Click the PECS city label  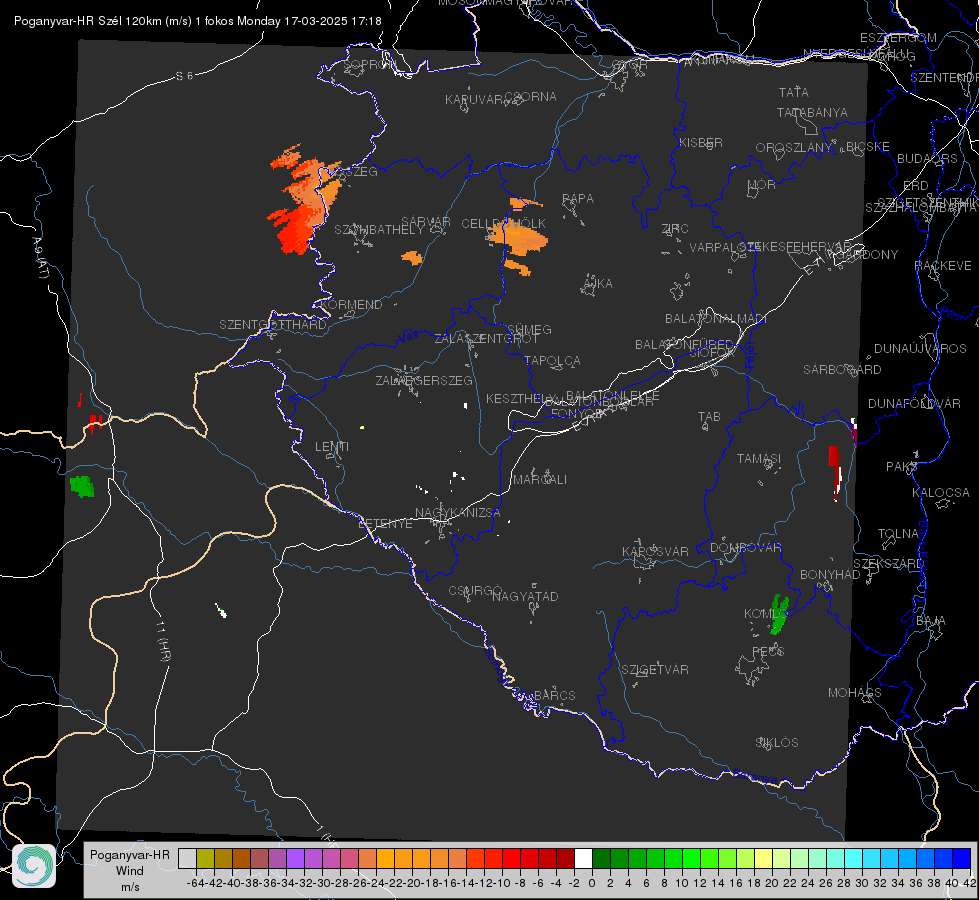(768, 651)
